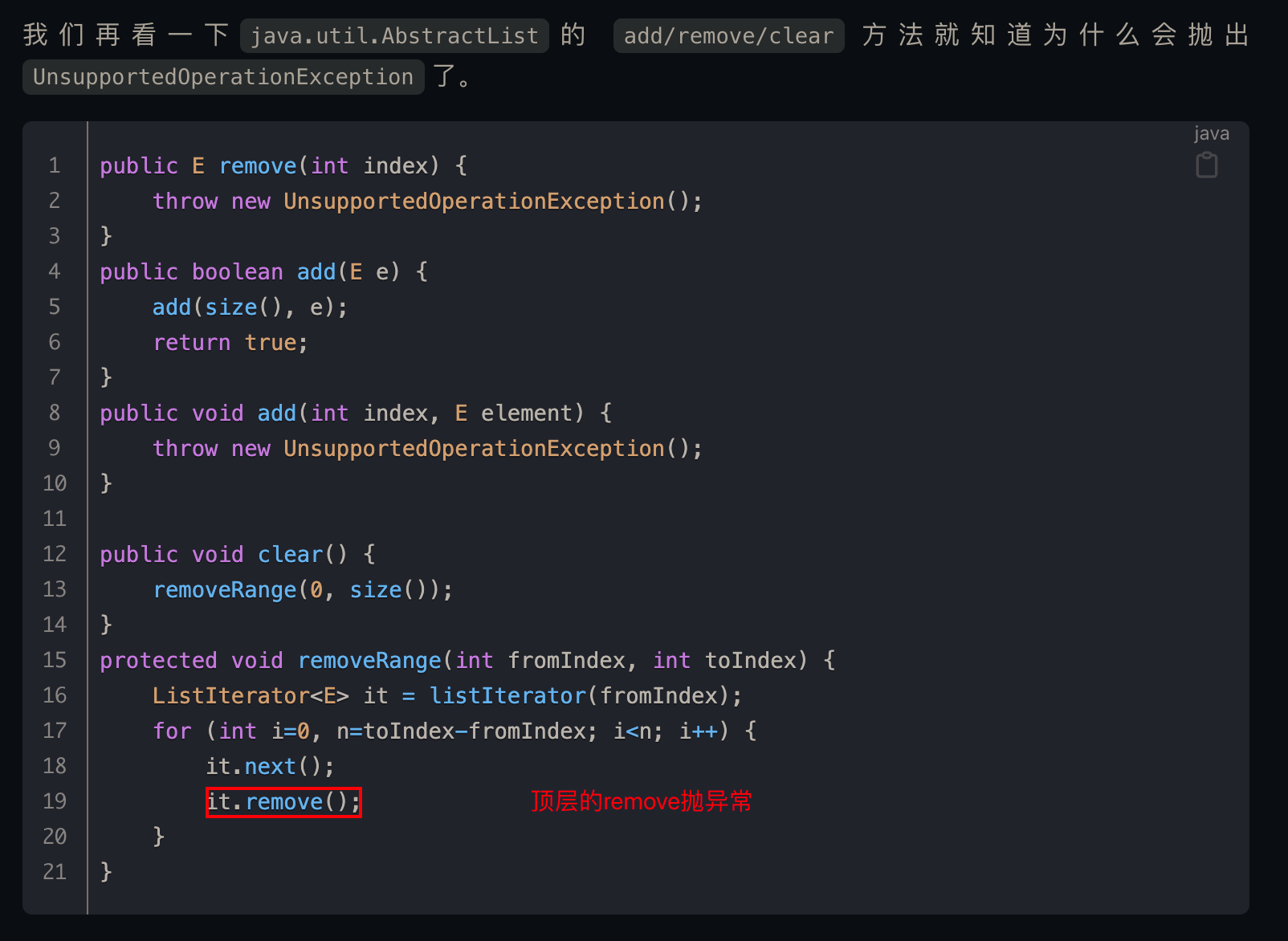Screen dimensions: 1288x941
Task: Click 'it.next();' on line 18
Action: (x=270, y=766)
